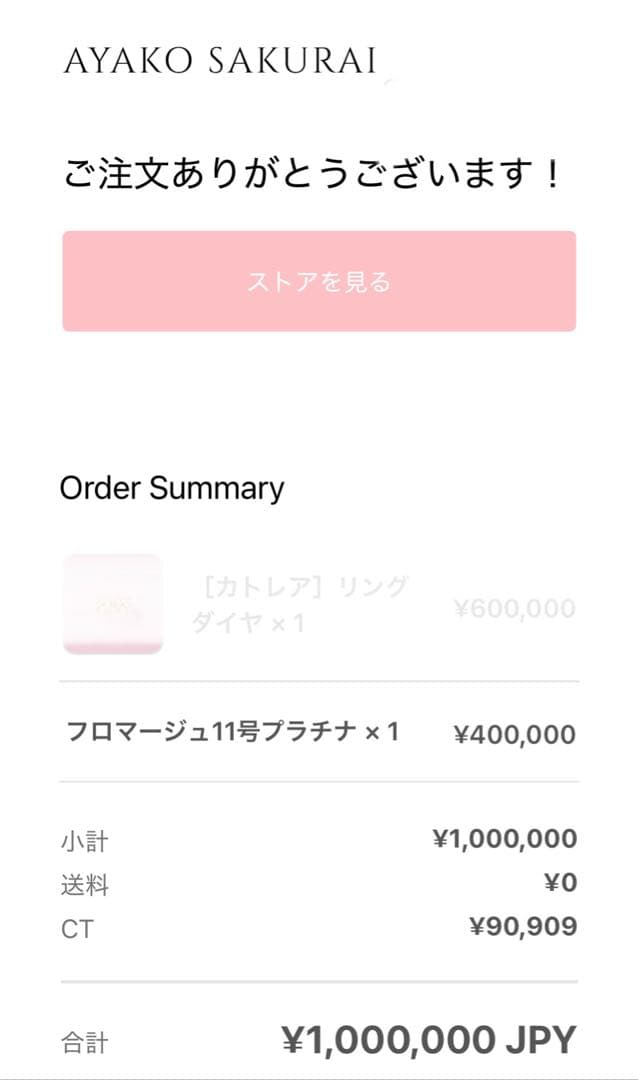Select the ¥90,909 tax amount
This screenshot has height=1080, width=639.
tap(523, 927)
